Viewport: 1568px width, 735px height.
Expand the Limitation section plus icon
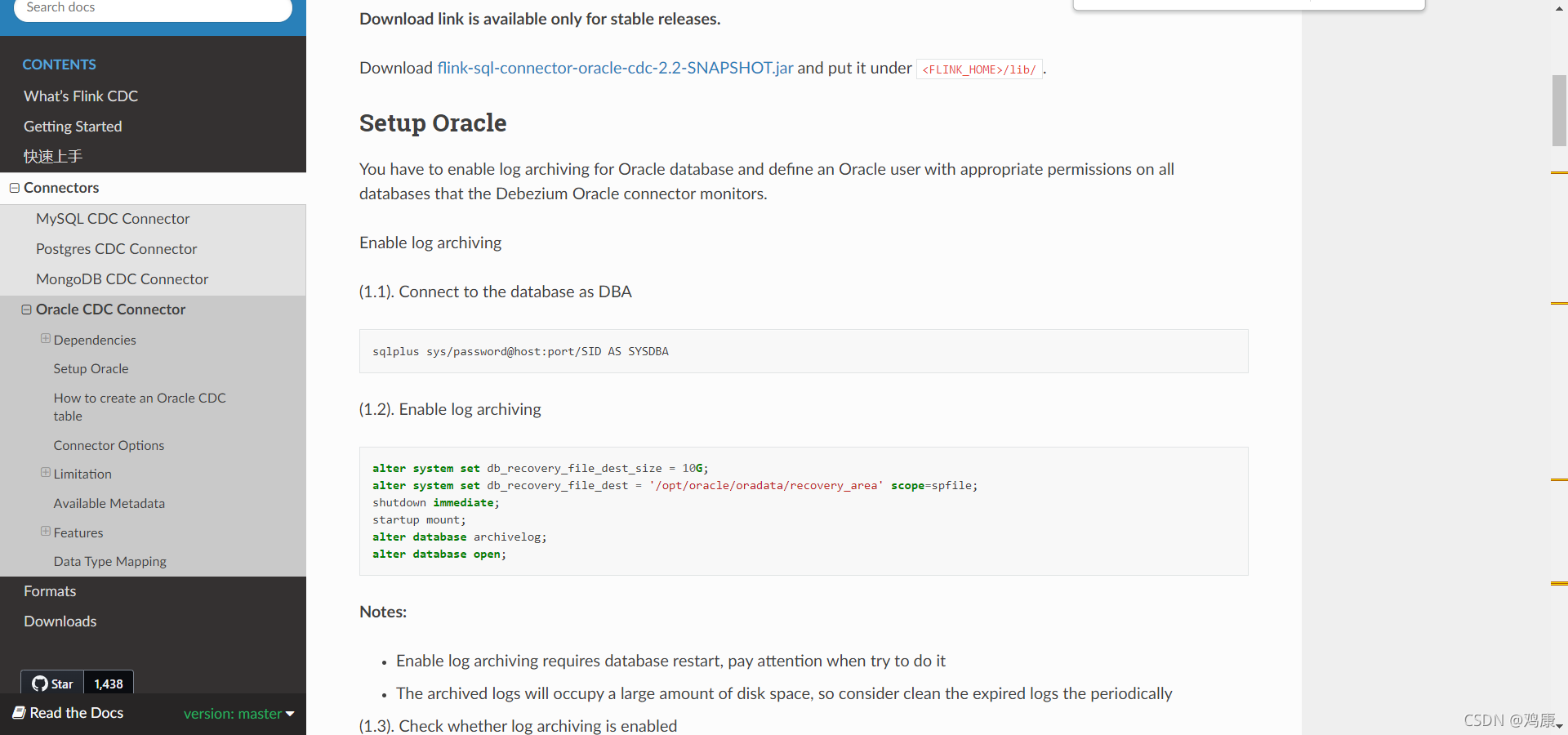(x=46, y=473)
